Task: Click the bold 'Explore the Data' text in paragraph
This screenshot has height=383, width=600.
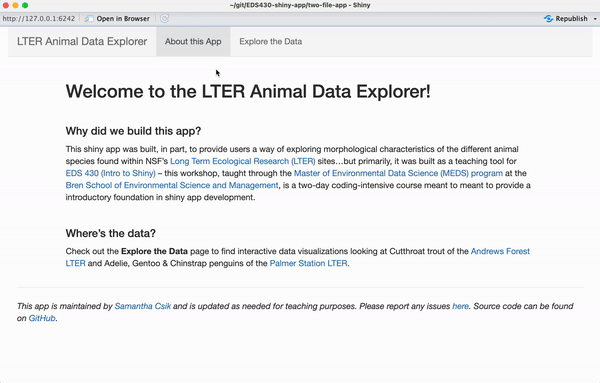Action: click(x=154, y=251)
